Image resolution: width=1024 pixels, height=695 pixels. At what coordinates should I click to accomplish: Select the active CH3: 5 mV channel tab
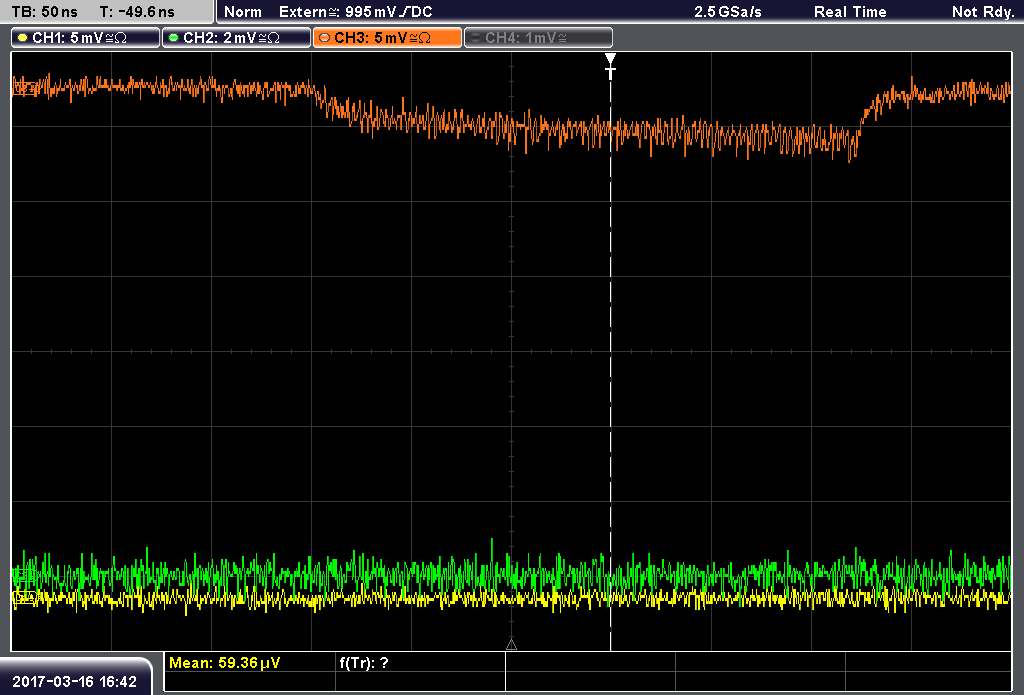point(387,38)
